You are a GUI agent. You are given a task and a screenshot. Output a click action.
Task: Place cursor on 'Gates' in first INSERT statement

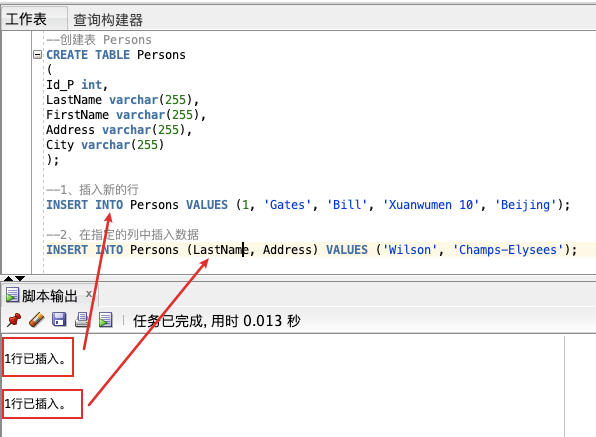pos(287,205)
